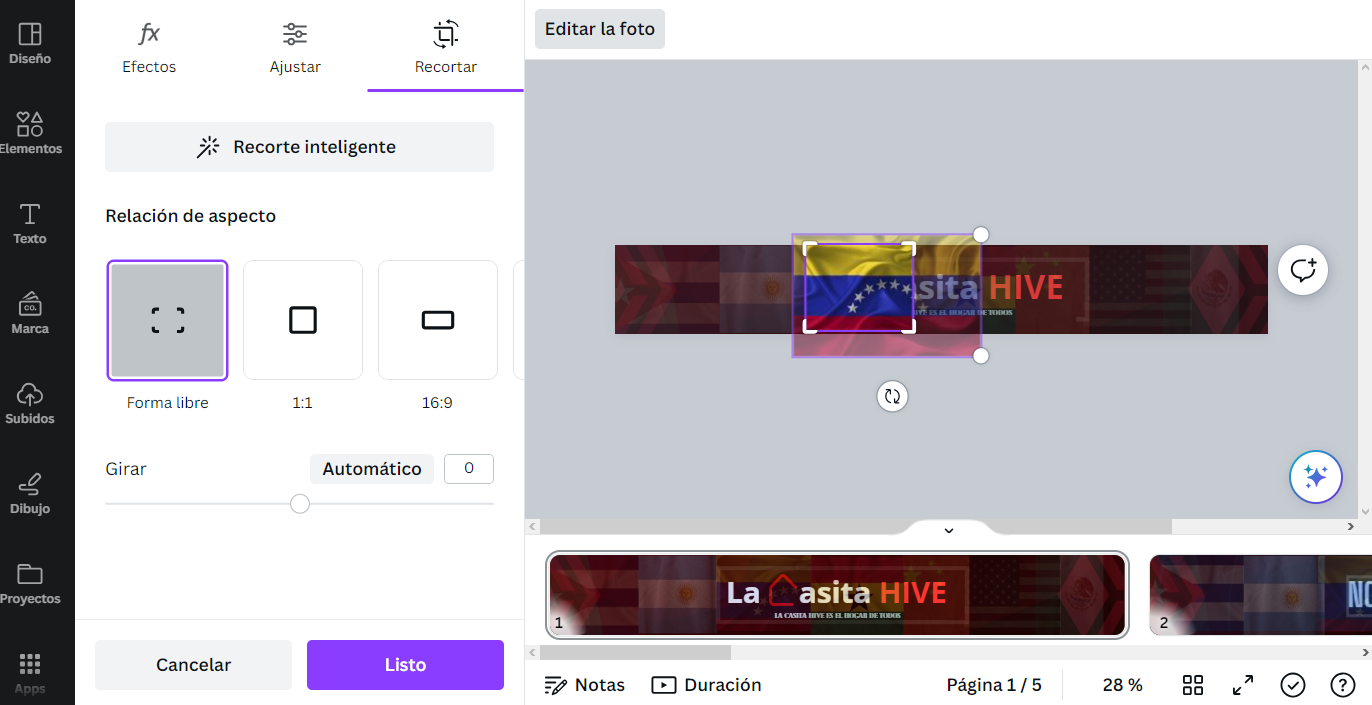1372x705 pixels.
Task: Click the Girar rotation slider handle
Action: pos(300,504)
